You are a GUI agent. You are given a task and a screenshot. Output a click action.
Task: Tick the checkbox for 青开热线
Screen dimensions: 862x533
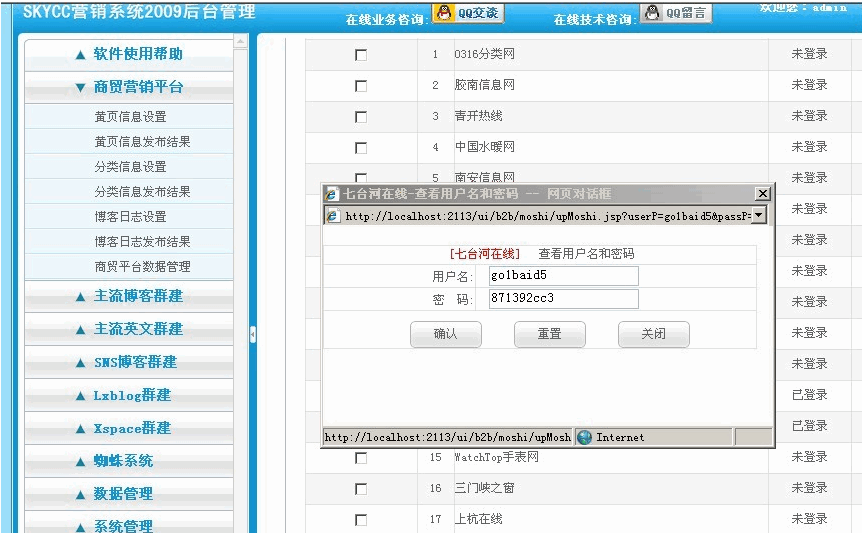[361, 117]
